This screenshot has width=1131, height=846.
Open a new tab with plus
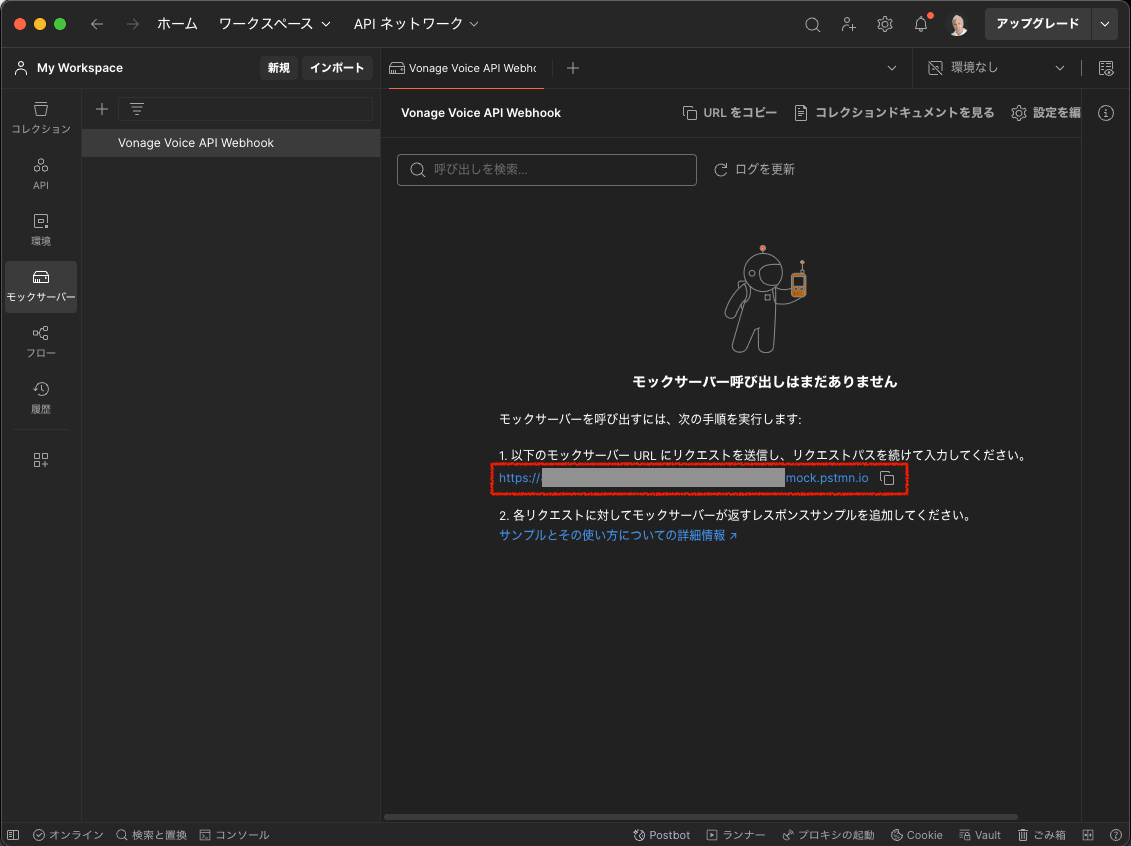click(x=573, y=68)
